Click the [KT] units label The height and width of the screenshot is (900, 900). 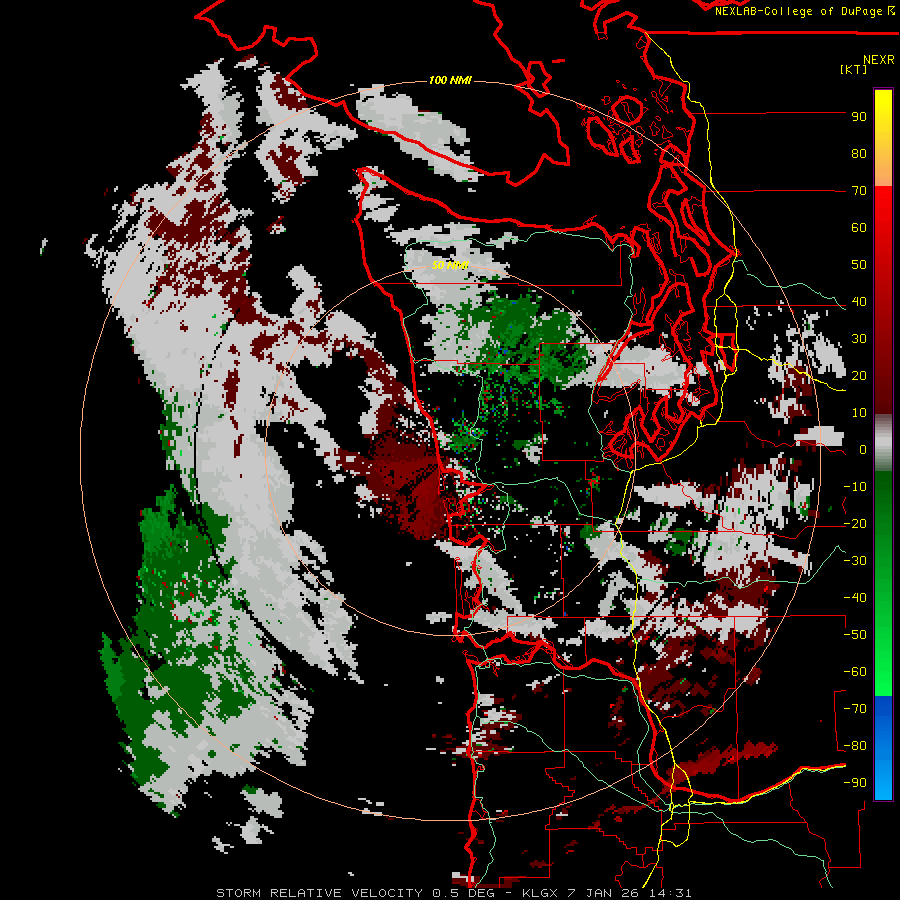click(853, 69)
